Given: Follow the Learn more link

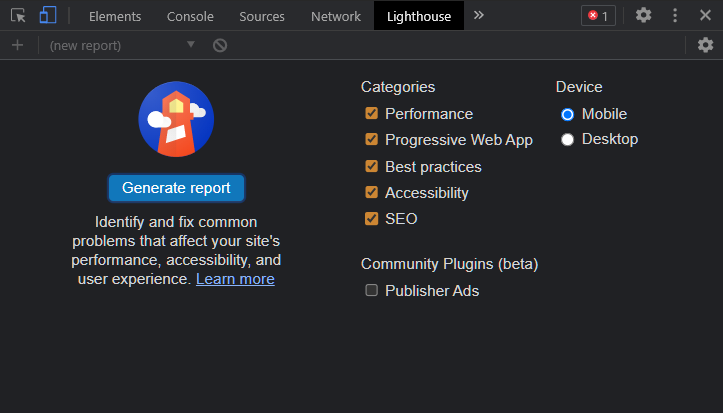Looking at the screenshot, I should (x=235, y=279).
